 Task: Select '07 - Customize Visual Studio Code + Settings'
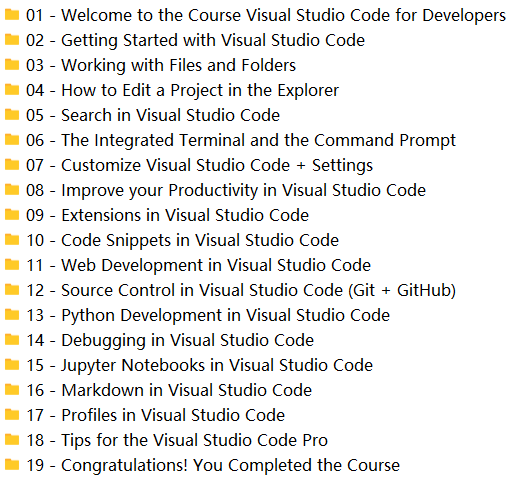click(x=200, y=165)
